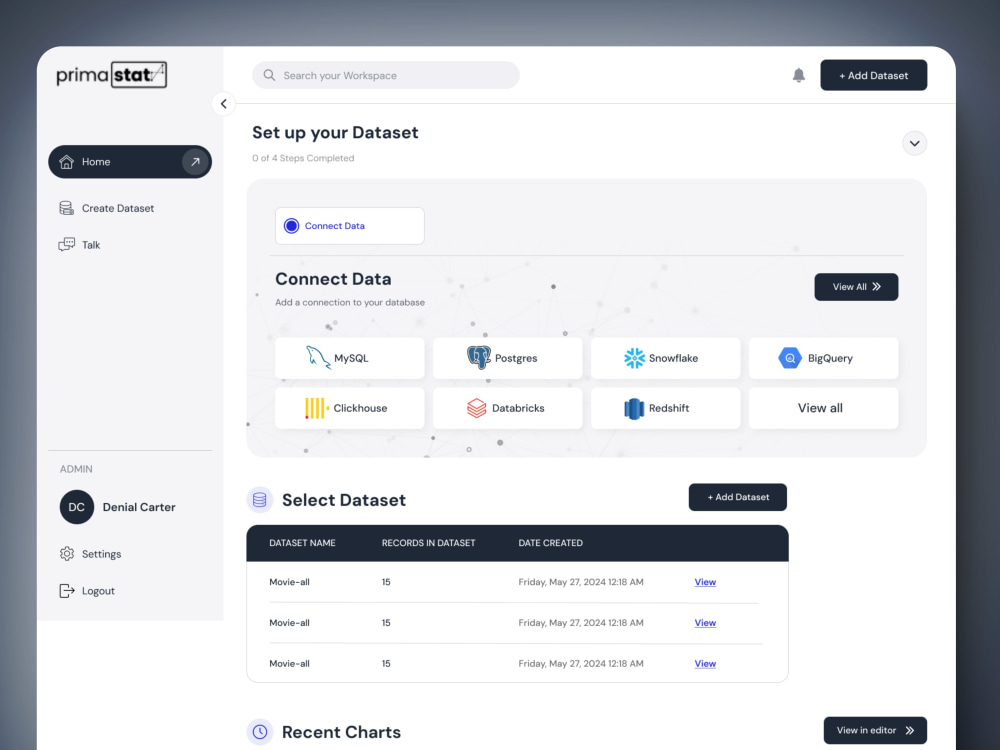Click the Snowflake snowflake icon
The image size is (1000, 750).
click(x=635, y=358)
